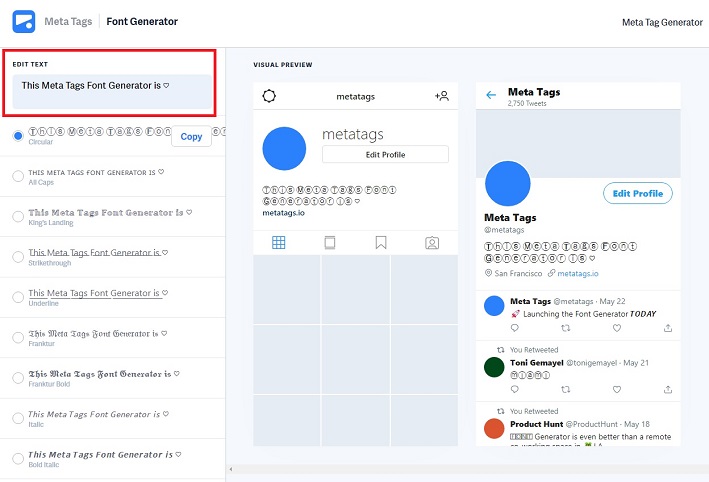Like the Toni Gemayel tweet
709x482 pixels.
point(617,389)
